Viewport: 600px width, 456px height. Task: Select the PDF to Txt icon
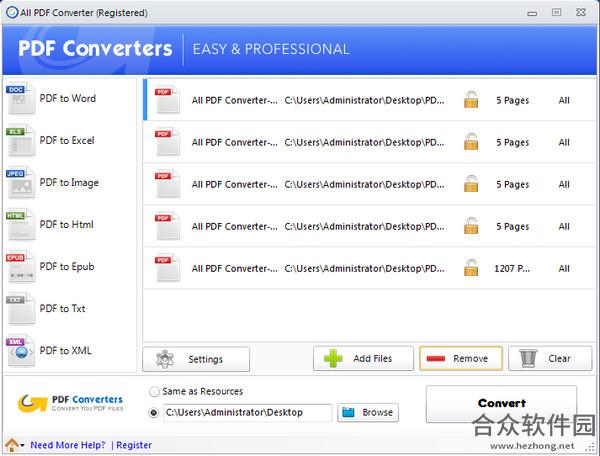[20, 309]
